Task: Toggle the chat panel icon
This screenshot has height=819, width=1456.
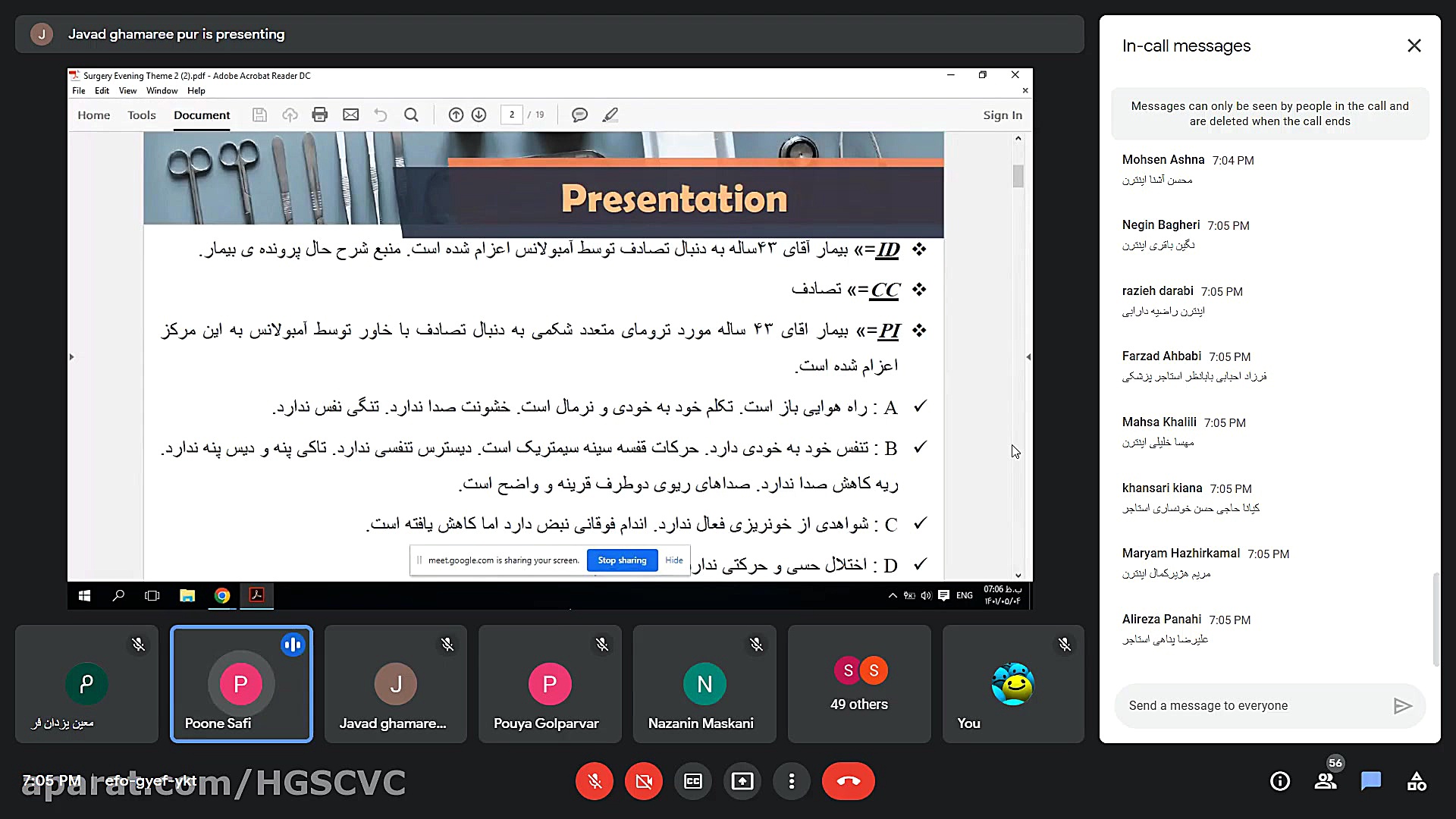Action: [x=1371, y=781]
